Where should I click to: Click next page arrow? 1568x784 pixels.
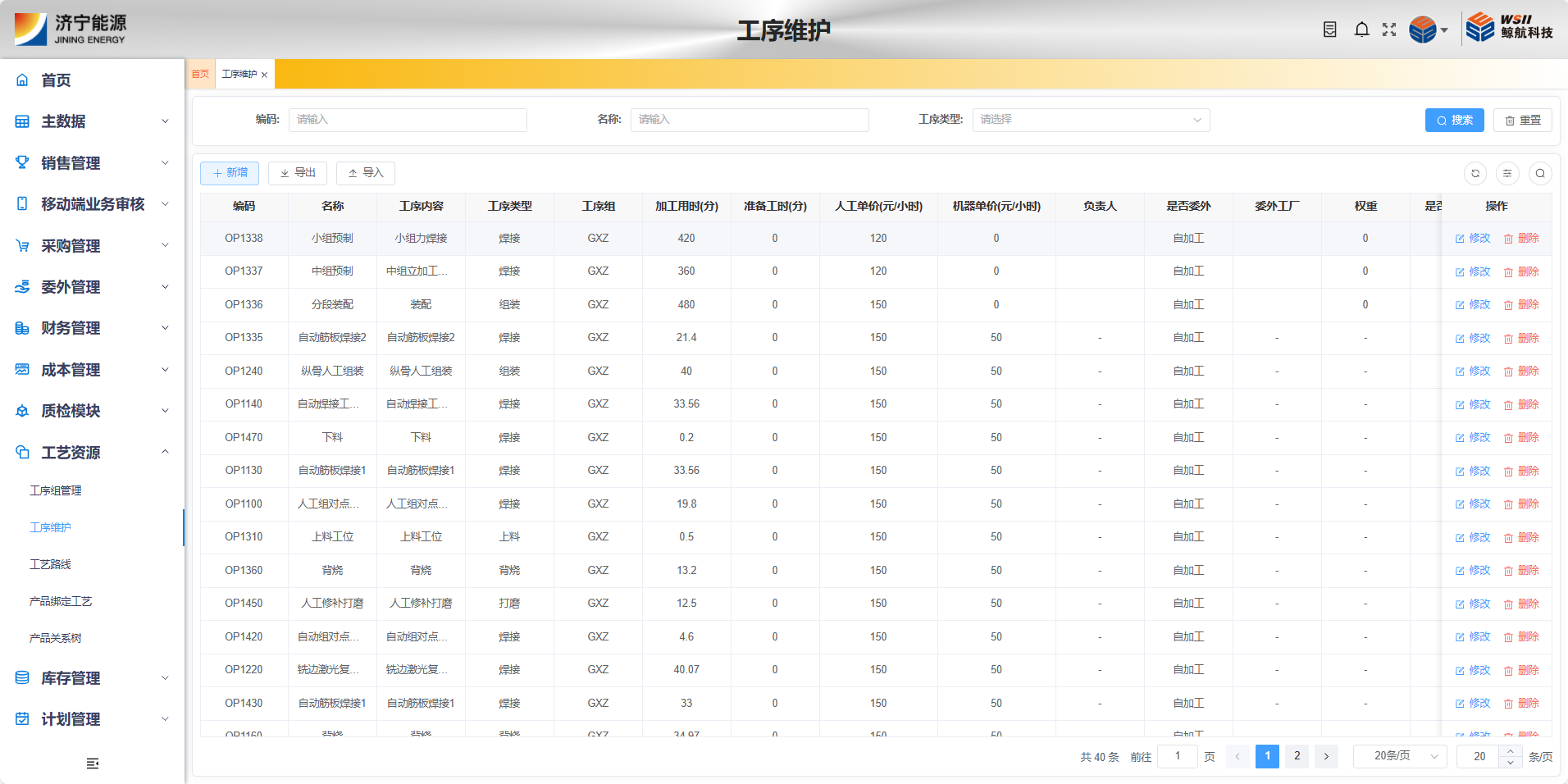[1327, 756]
